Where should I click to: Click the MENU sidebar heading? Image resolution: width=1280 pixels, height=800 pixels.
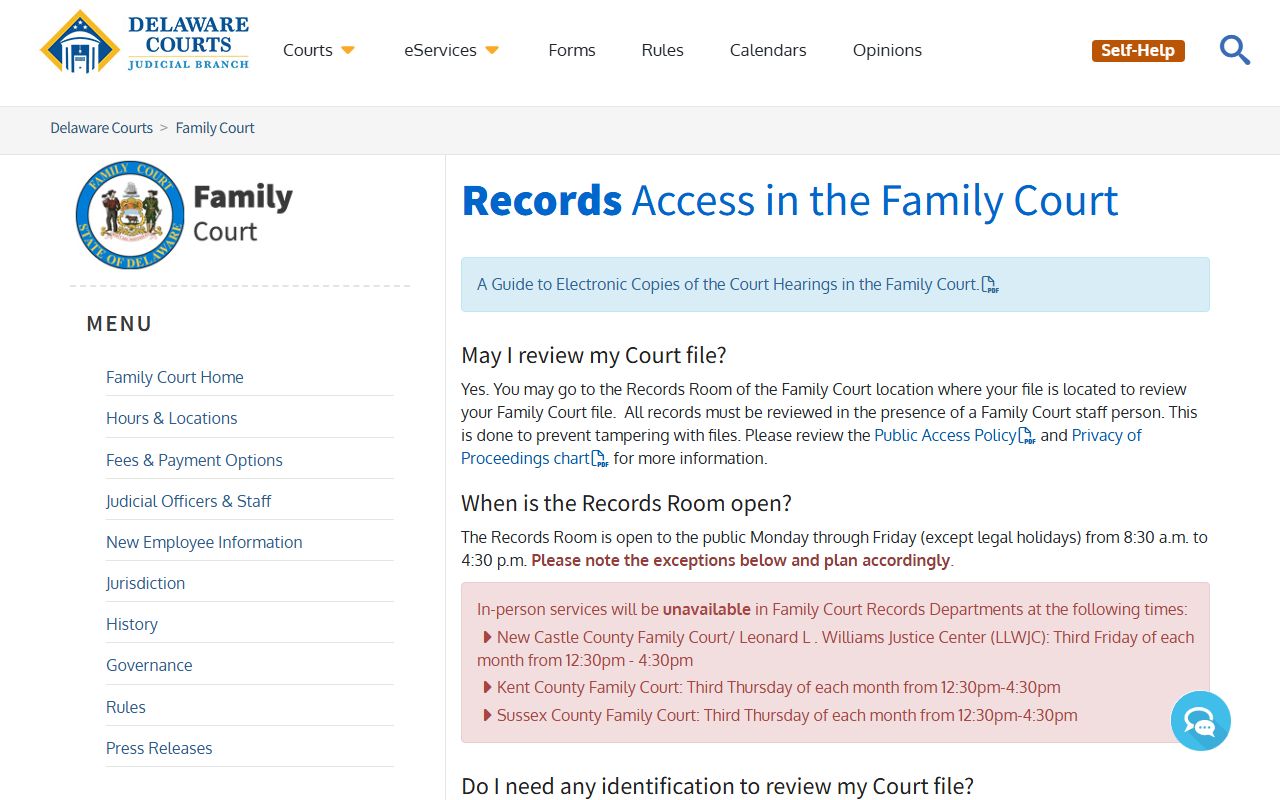point(120,324)
